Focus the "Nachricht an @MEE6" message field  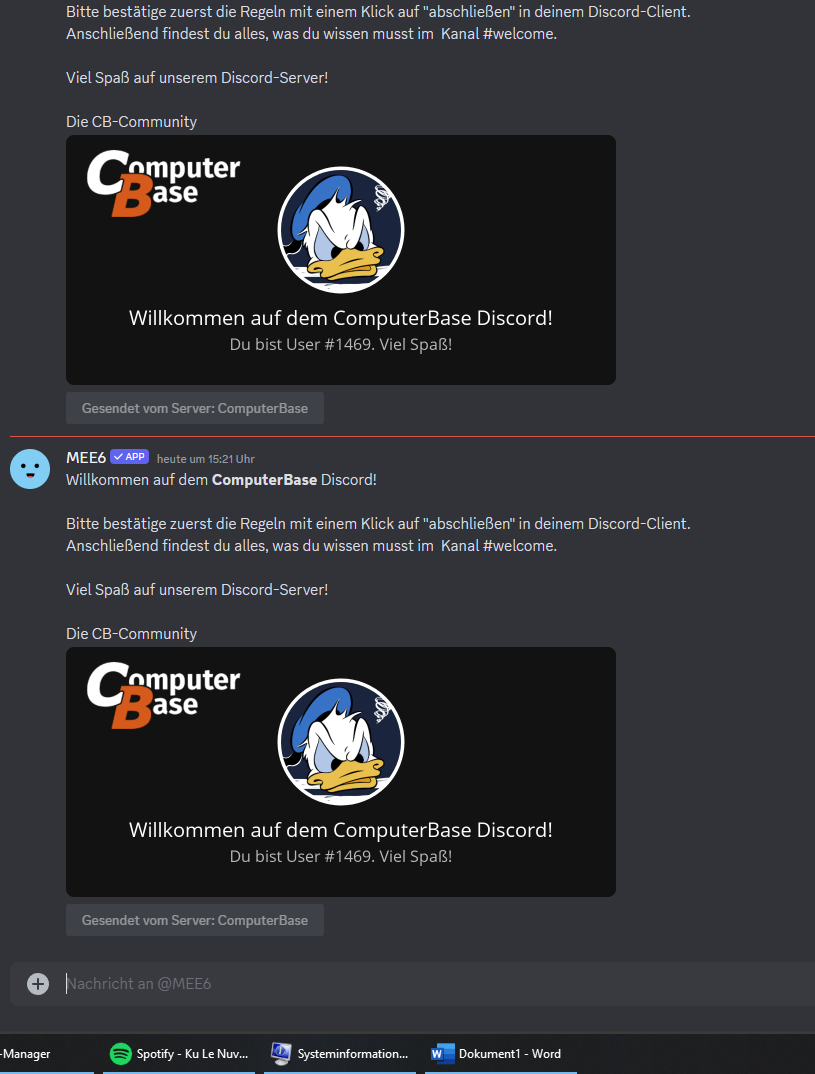point(438,984)
